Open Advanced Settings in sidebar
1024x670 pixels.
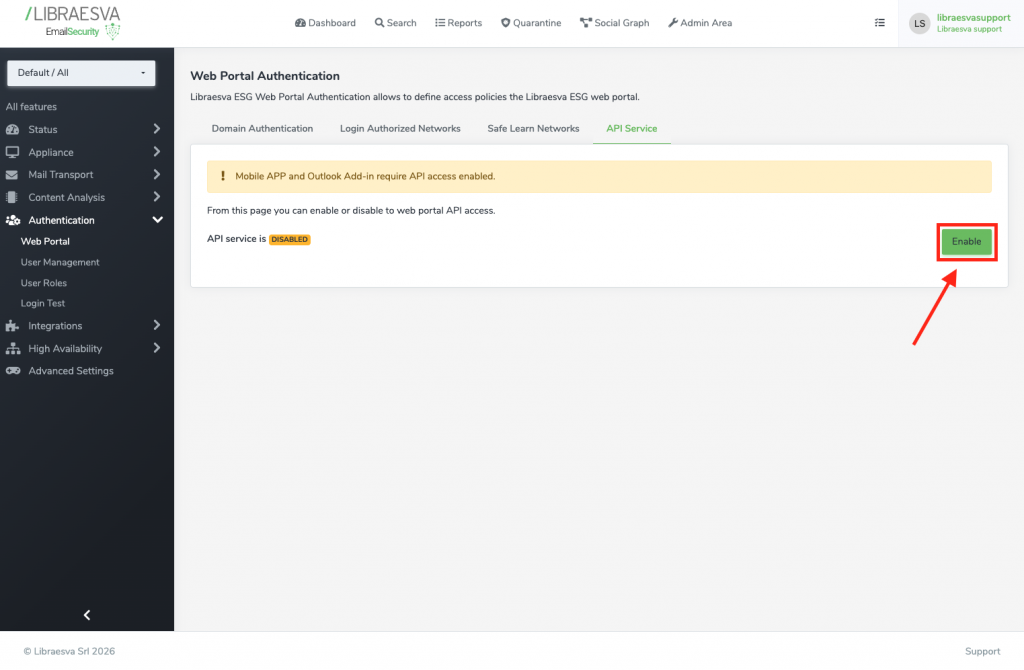point(71,371)
